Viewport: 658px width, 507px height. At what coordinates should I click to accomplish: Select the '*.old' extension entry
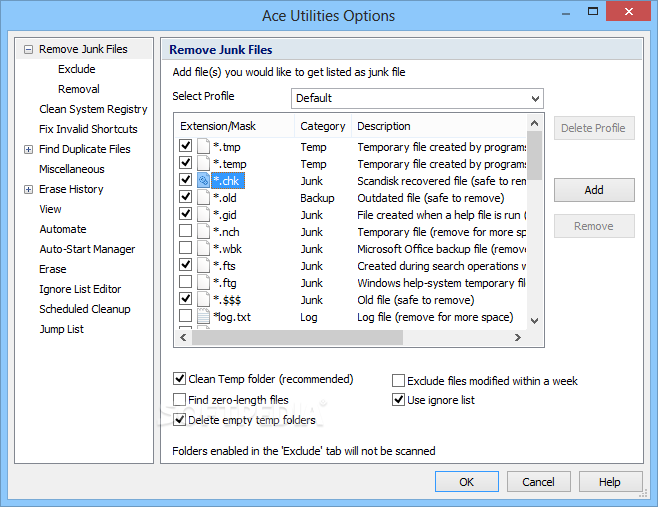(225, 198)
